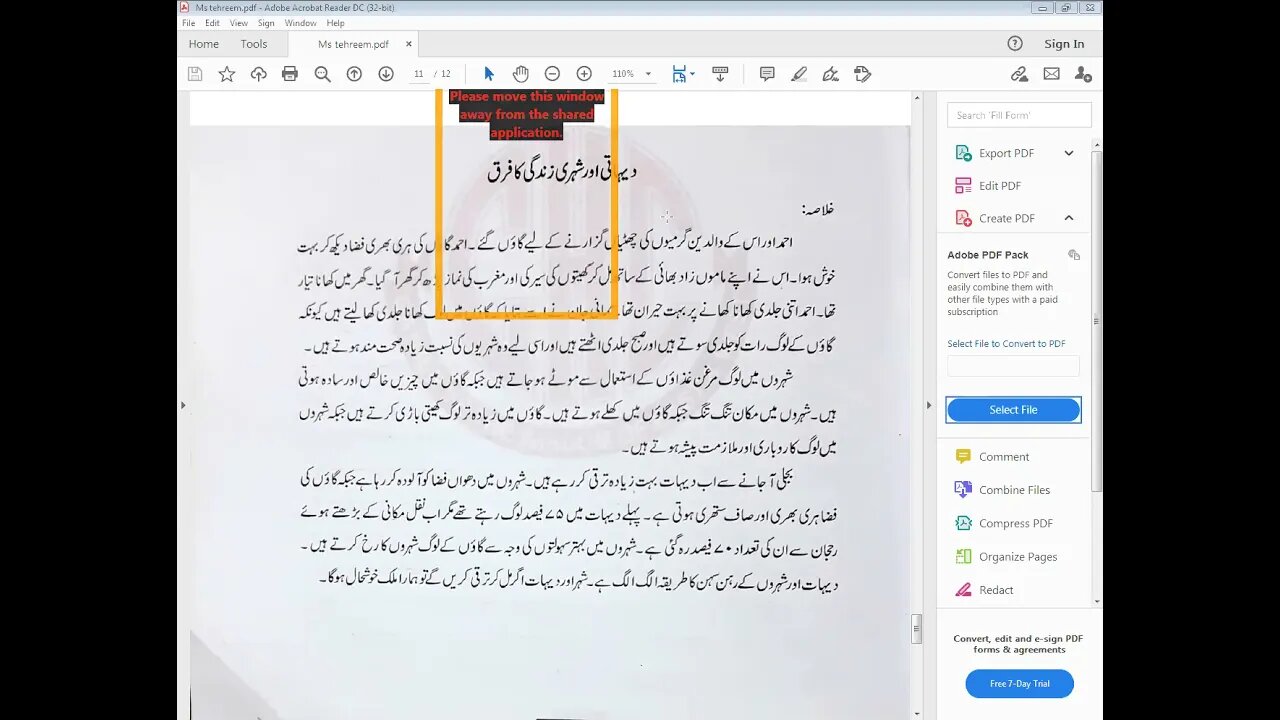Open the Window menu
The image size is (1280, 720).
(300, 23)
